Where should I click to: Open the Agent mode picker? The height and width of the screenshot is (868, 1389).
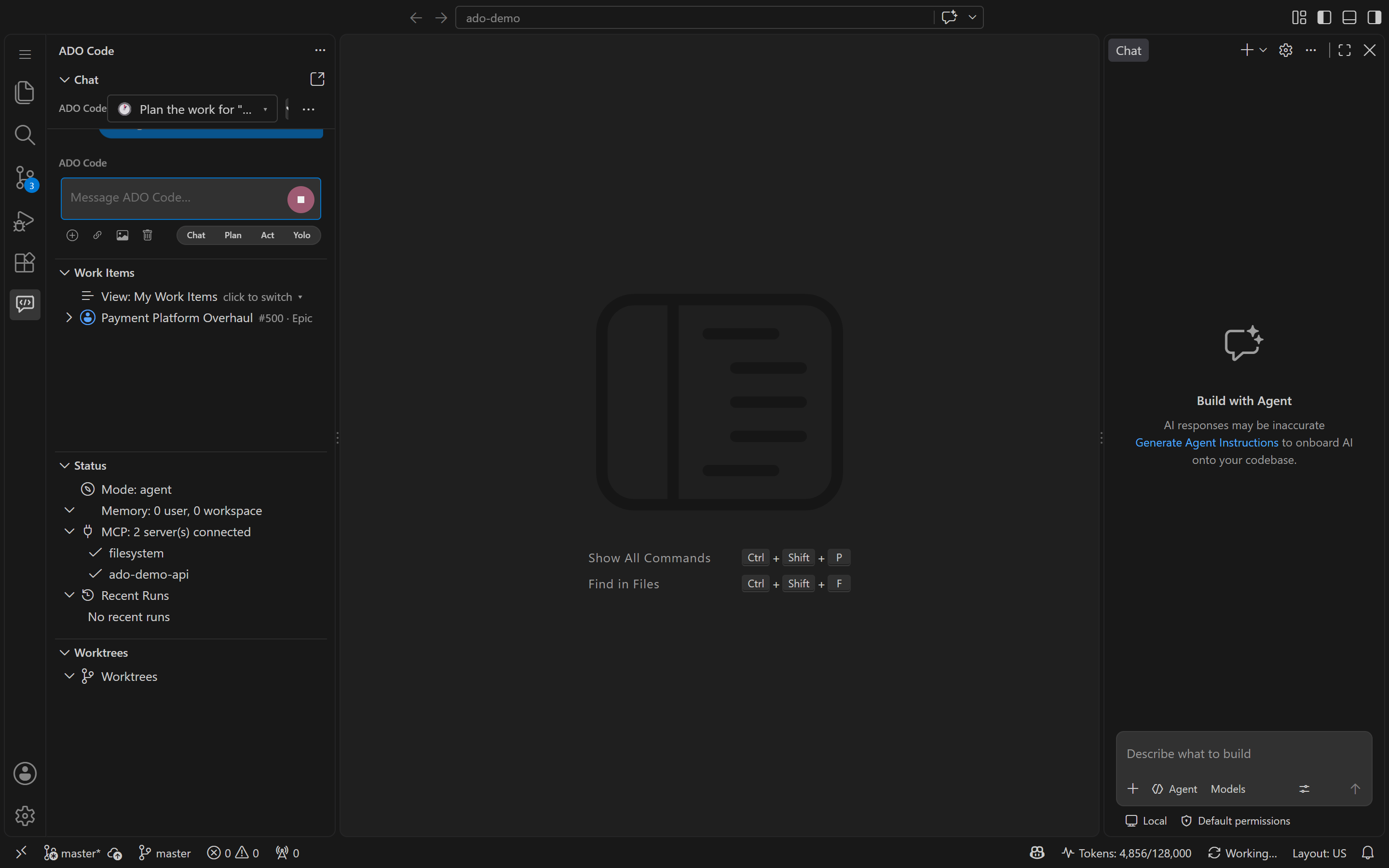point(1174,789)
